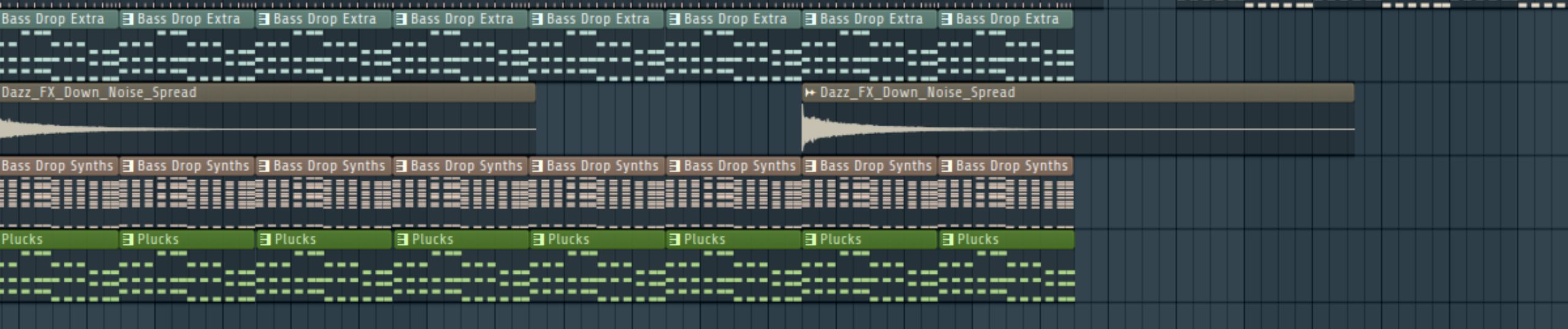Screen dimensions: 1568x329
Task: Open the menu icon of the seventh Bass Drop Extra clip
Action: pyautogui.click(x=810, y=19)
